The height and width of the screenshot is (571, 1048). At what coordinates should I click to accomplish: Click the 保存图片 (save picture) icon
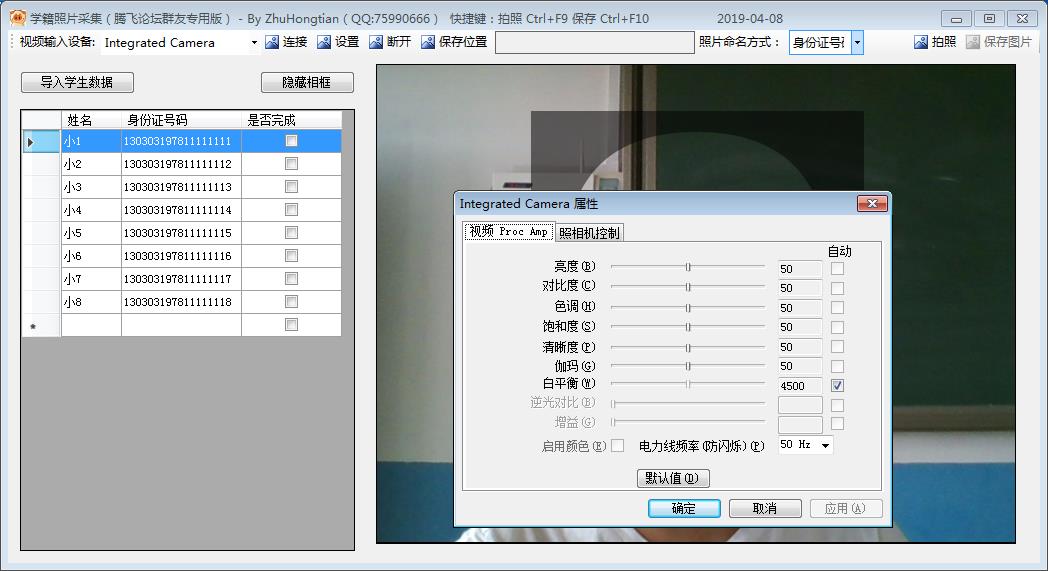[973, 42]
